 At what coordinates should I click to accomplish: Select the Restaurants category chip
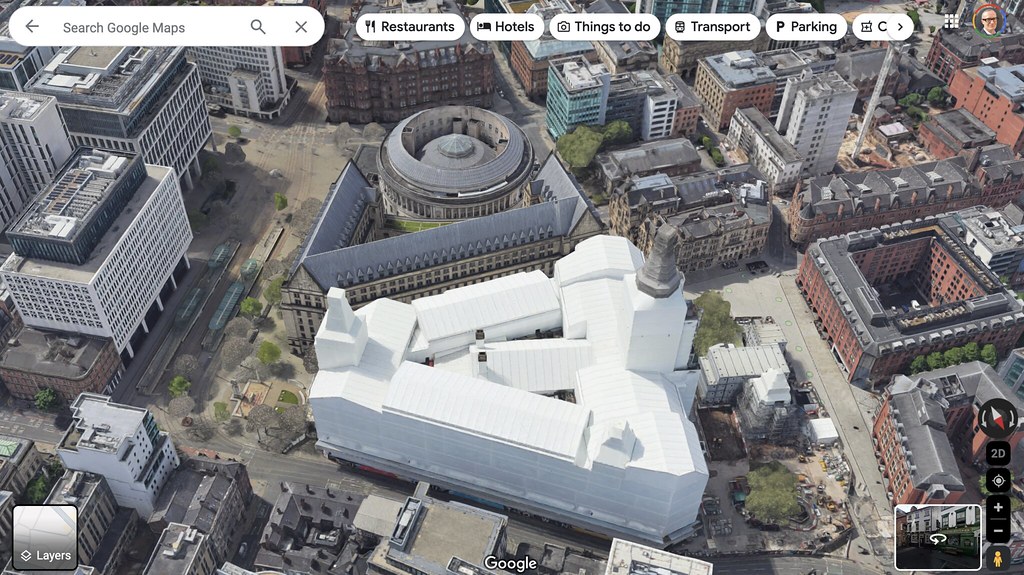click(x=410, y=27)
